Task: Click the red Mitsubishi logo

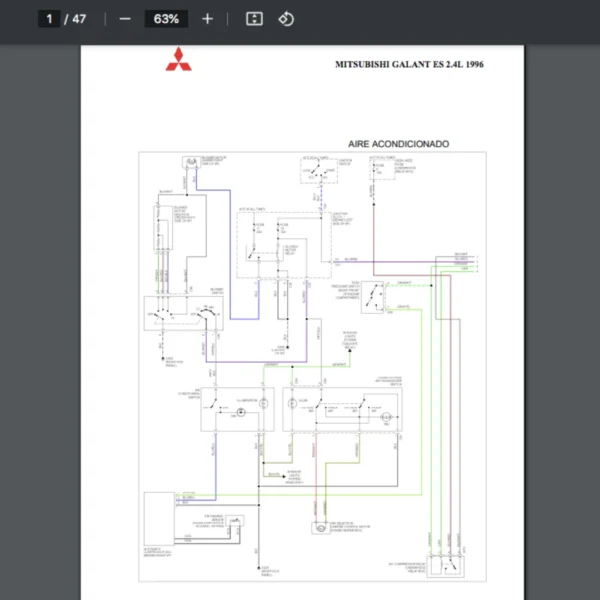Action: 177,59
